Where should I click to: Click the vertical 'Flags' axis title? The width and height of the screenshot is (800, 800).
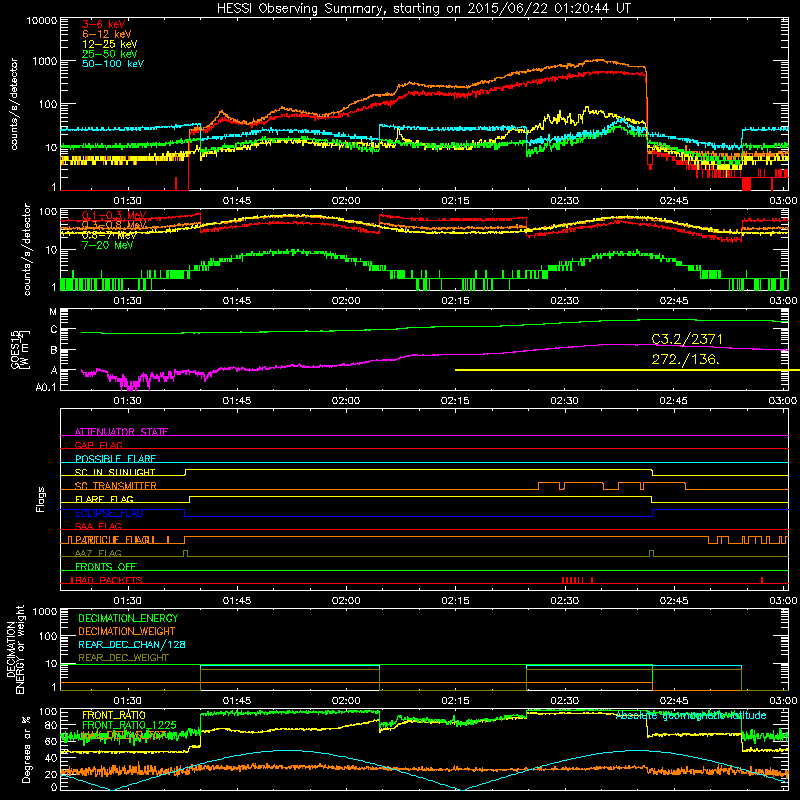(40, 500)
